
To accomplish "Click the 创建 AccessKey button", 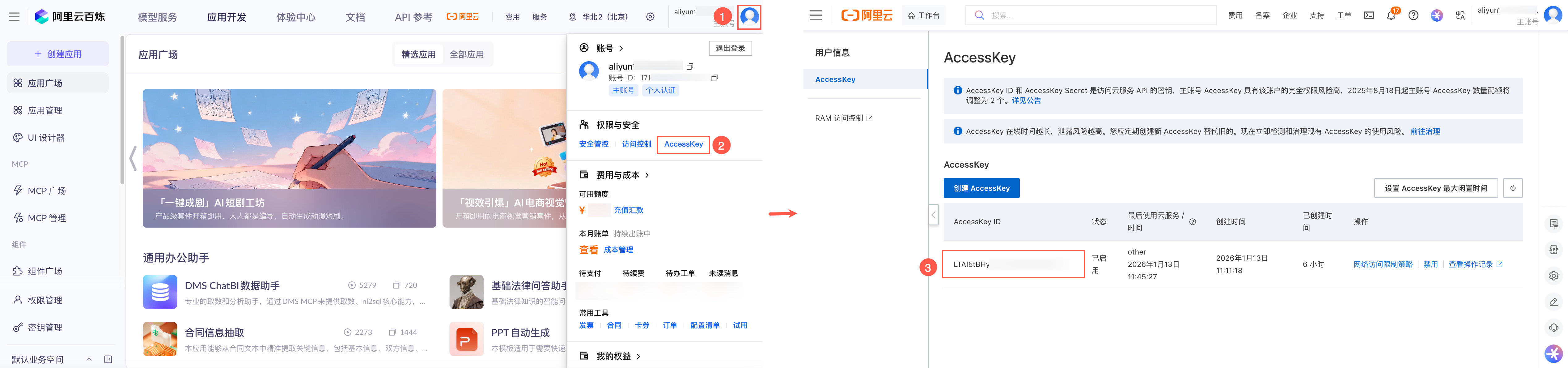I will [x=981, y=188].
